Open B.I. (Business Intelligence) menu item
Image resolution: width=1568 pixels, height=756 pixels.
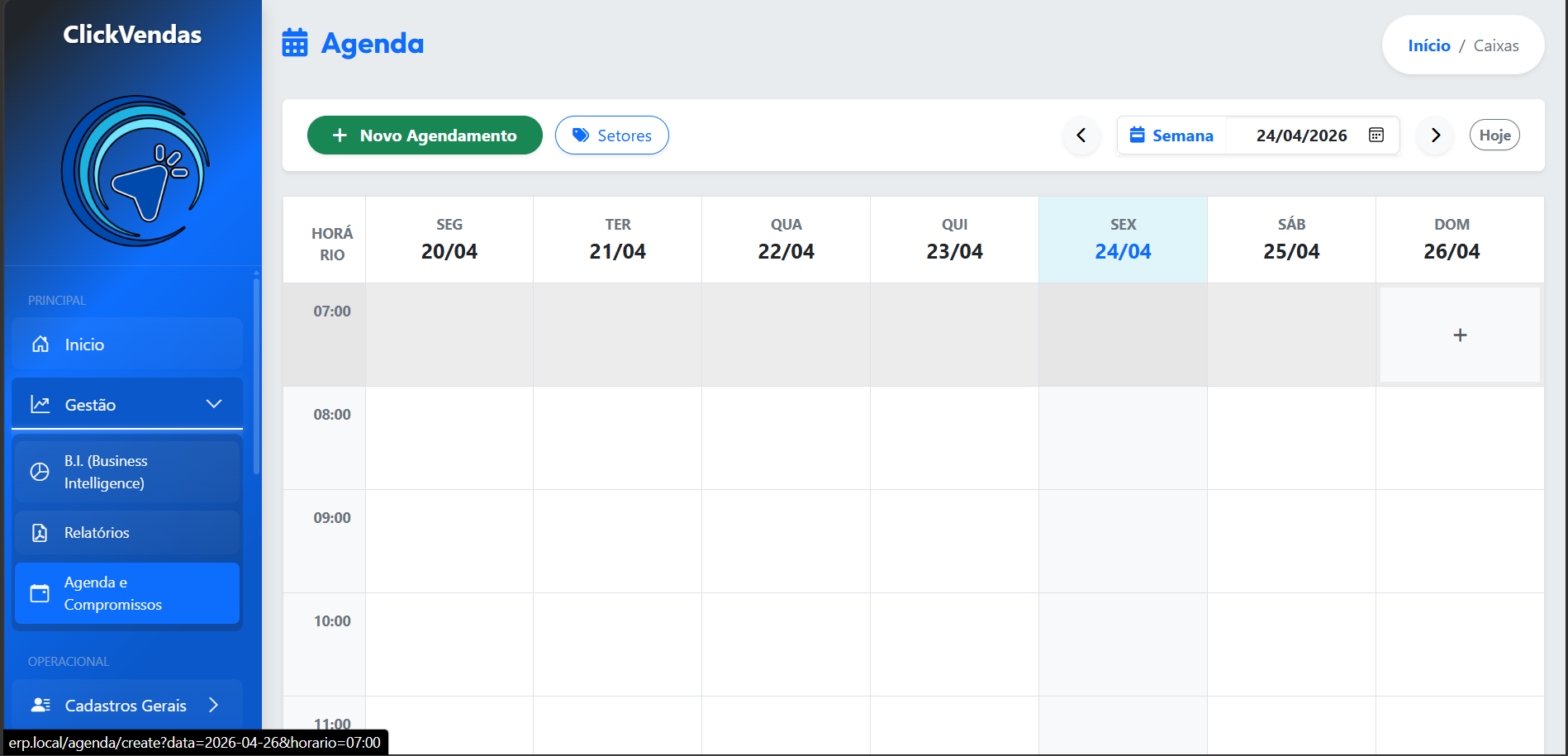(x=127, y=472)
